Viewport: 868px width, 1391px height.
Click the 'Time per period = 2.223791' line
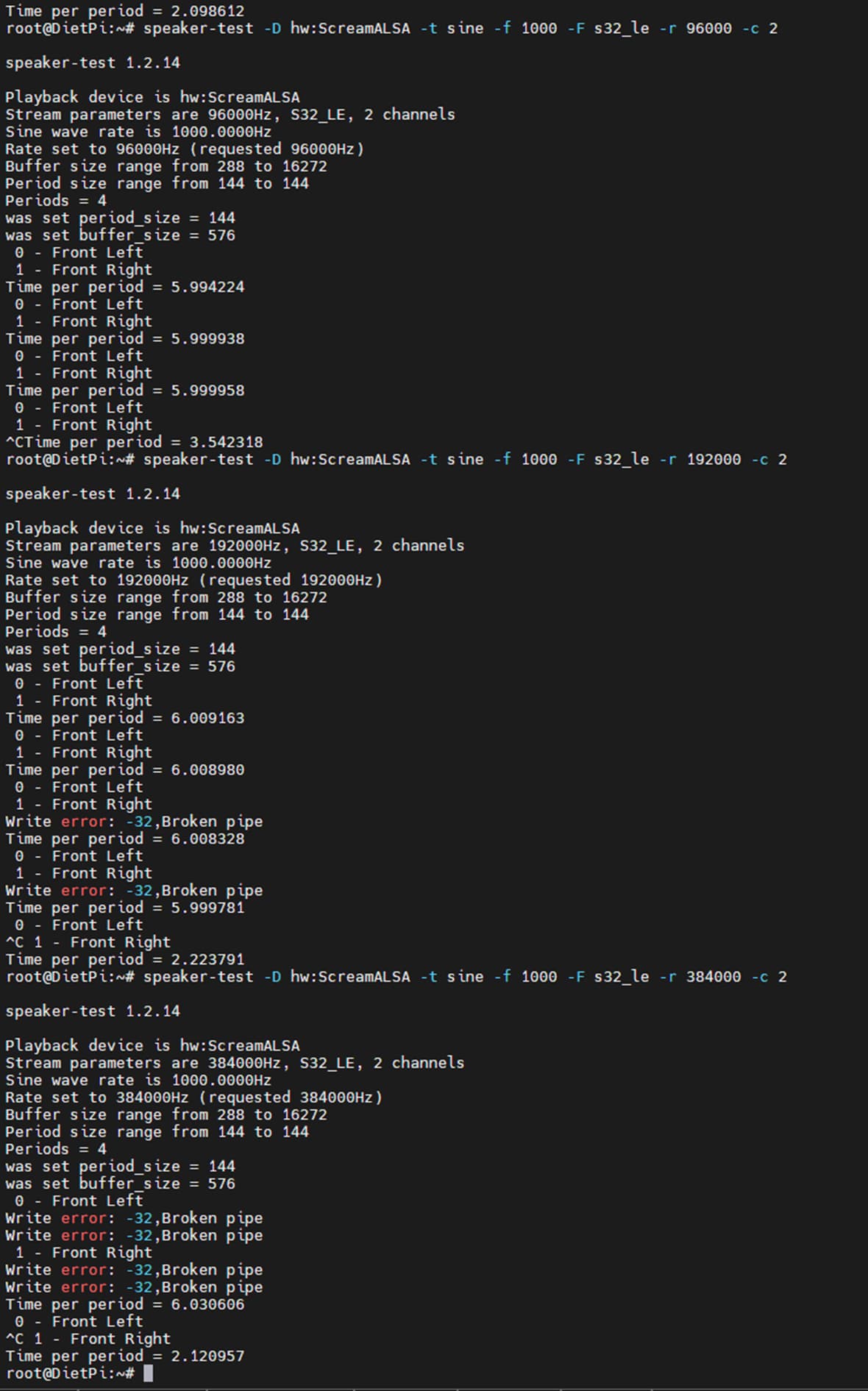tap(125, 959)
